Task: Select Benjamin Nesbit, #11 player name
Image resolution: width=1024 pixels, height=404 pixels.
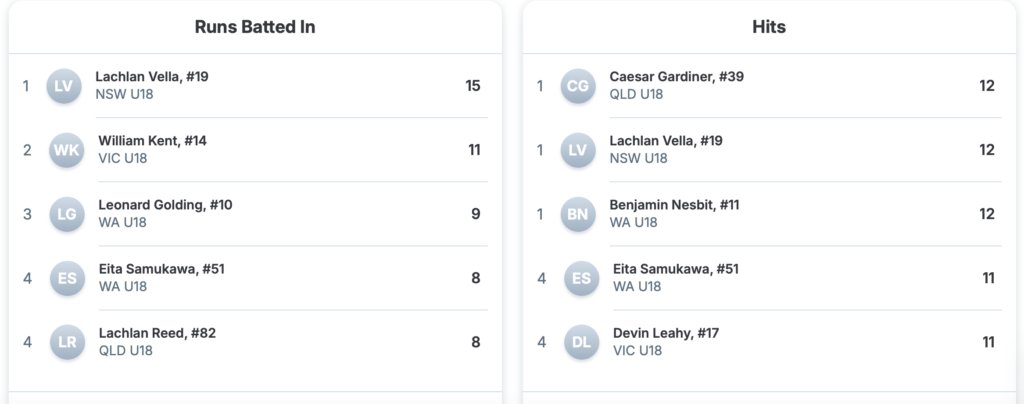Action: 674,205
